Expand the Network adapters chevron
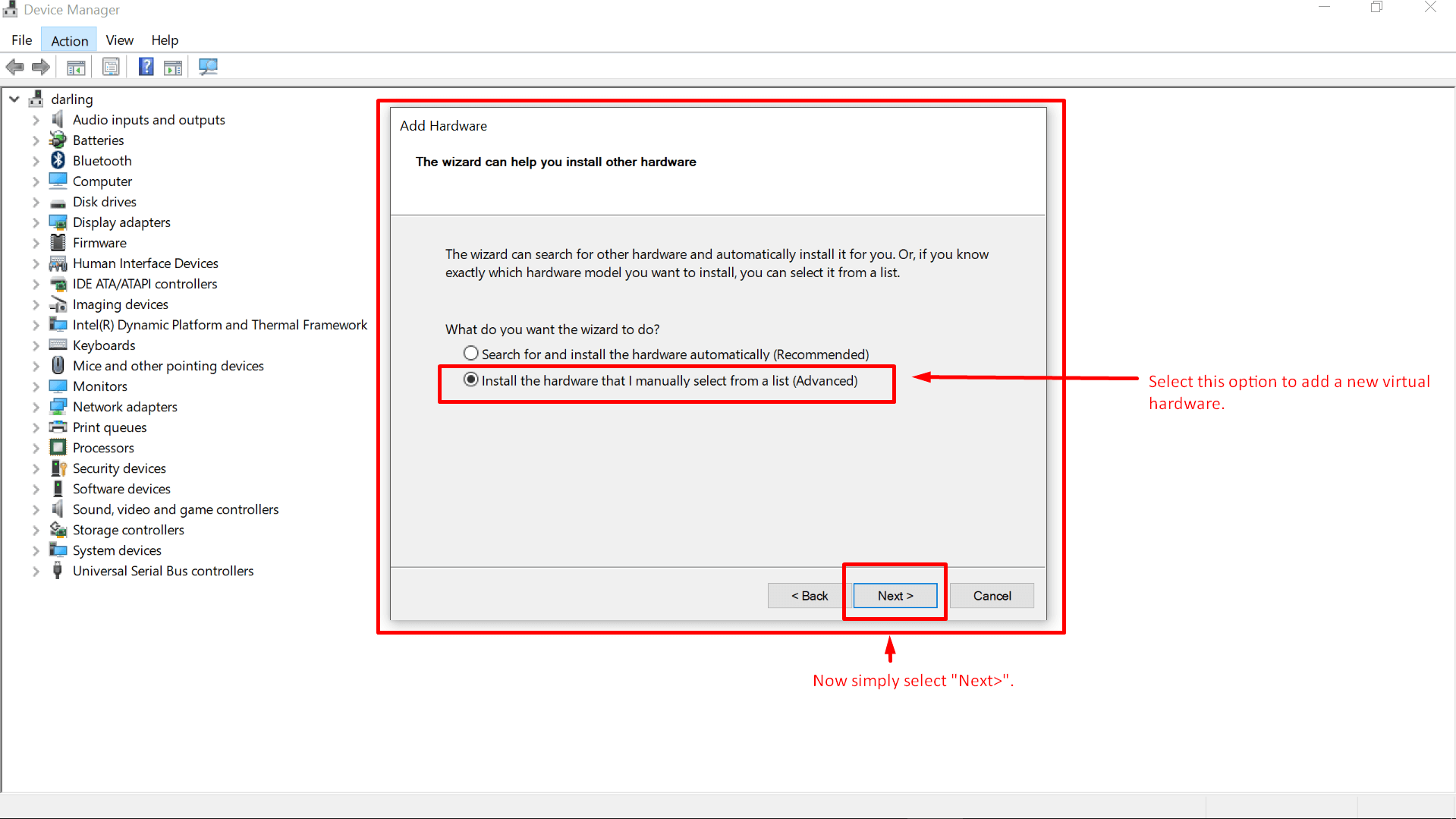The height and width of the screenshot is (819, 1456). (36, 407)
